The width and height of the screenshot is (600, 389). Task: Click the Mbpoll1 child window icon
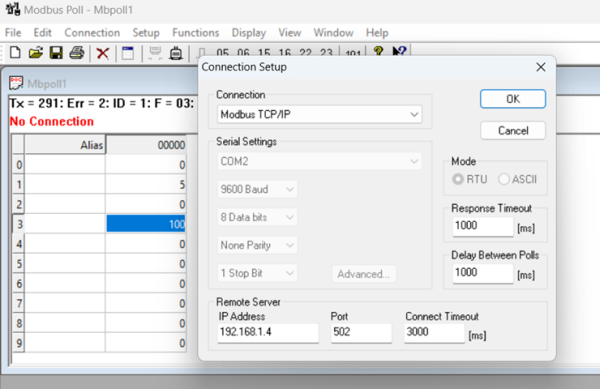[16, 83]
